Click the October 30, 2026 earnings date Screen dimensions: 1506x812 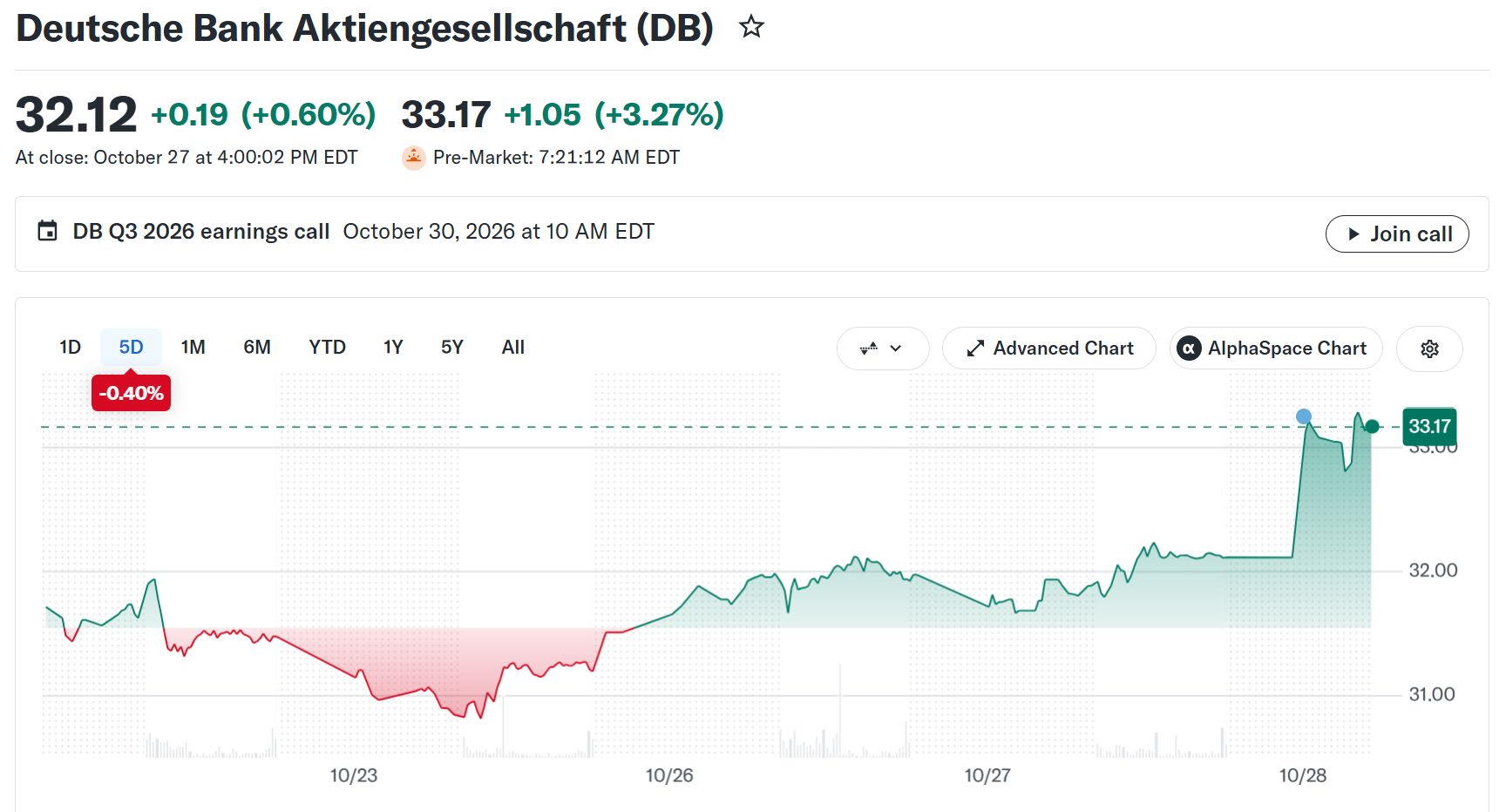pos(499,231)
